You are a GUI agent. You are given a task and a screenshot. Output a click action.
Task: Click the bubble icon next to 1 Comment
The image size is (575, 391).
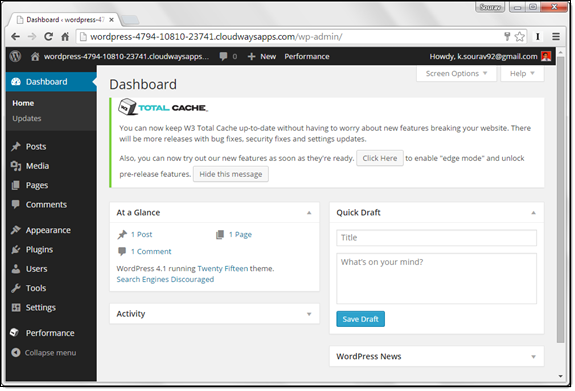pos(122,251)
